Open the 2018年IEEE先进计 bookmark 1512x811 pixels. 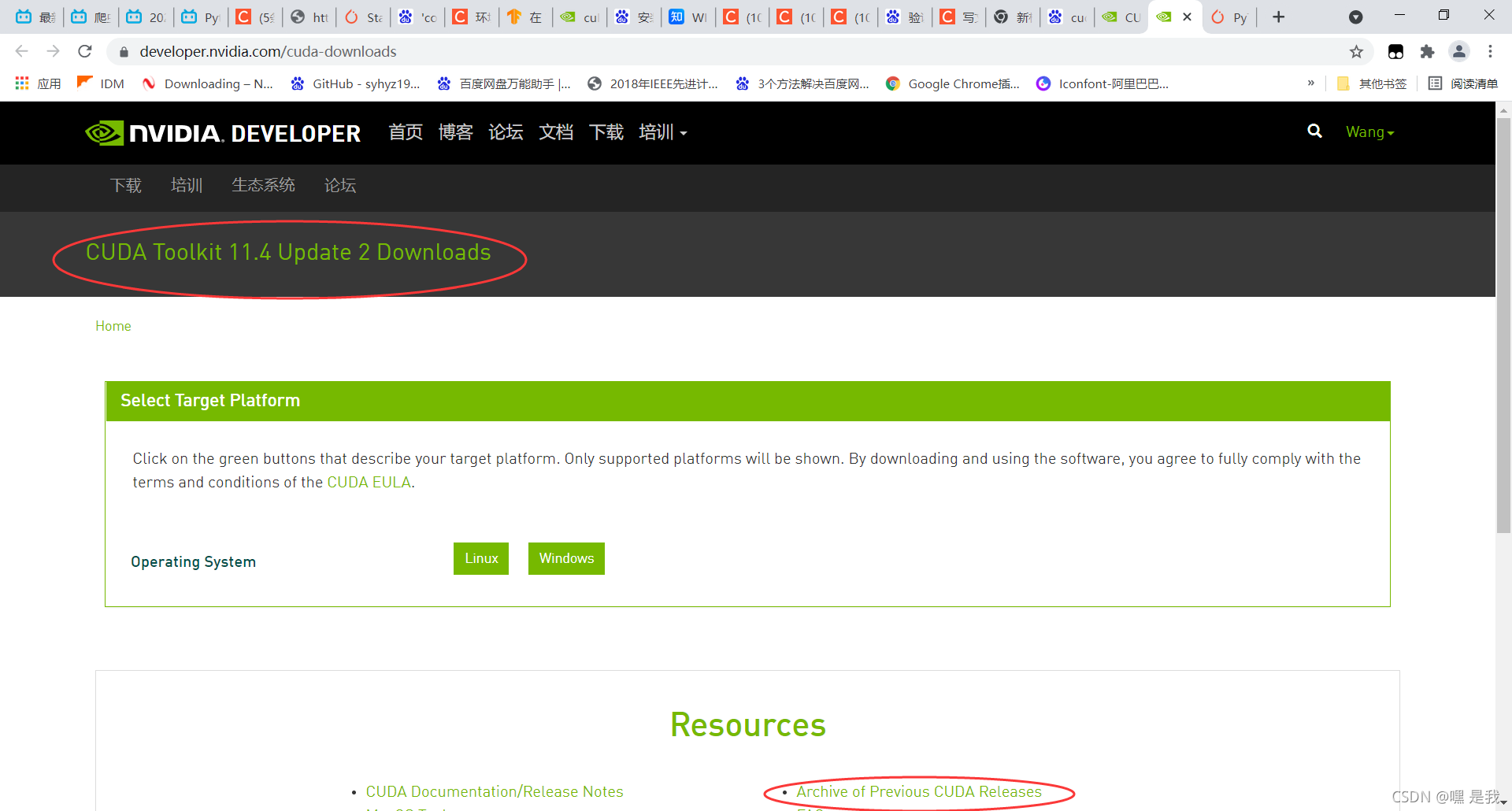tap(653, 83)
